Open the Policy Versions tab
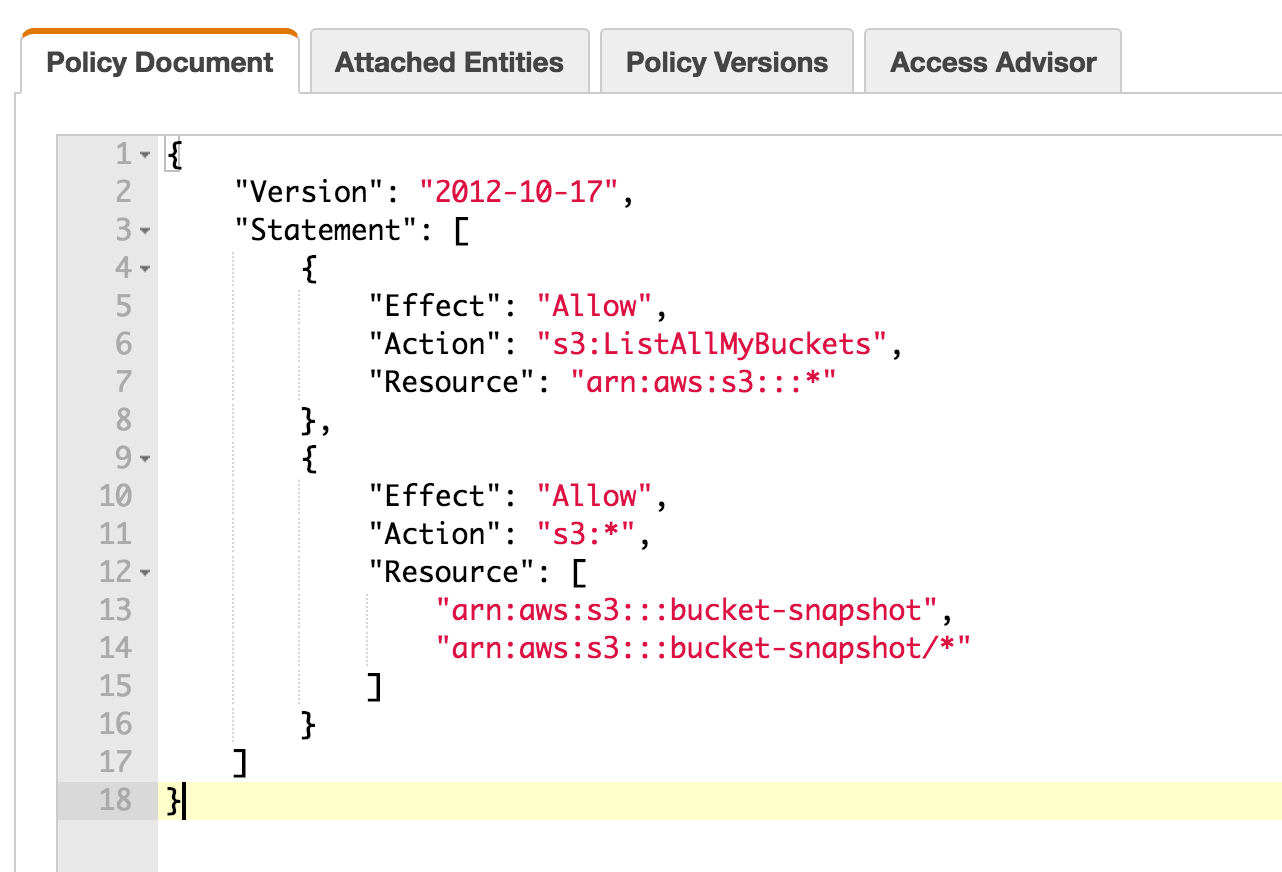The width and height of the screenshot is (1282, 872). click(726, 61)
